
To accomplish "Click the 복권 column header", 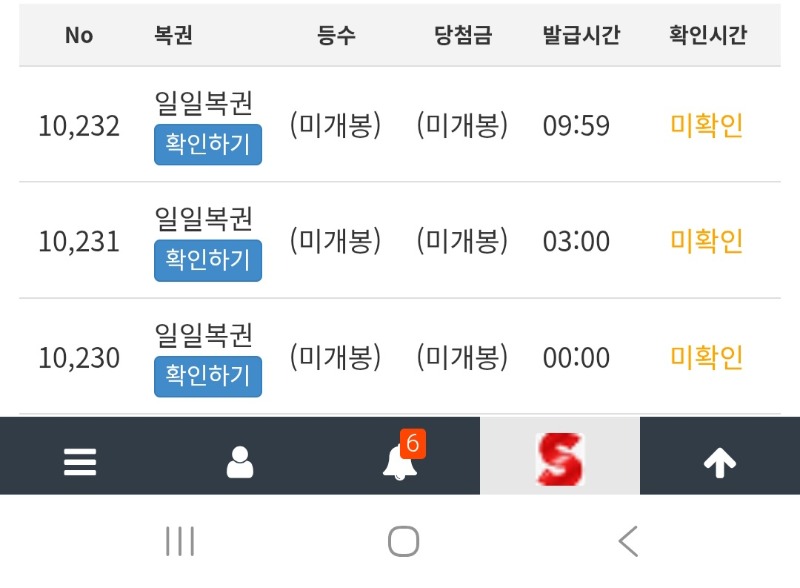I will [x=174, y=35].
